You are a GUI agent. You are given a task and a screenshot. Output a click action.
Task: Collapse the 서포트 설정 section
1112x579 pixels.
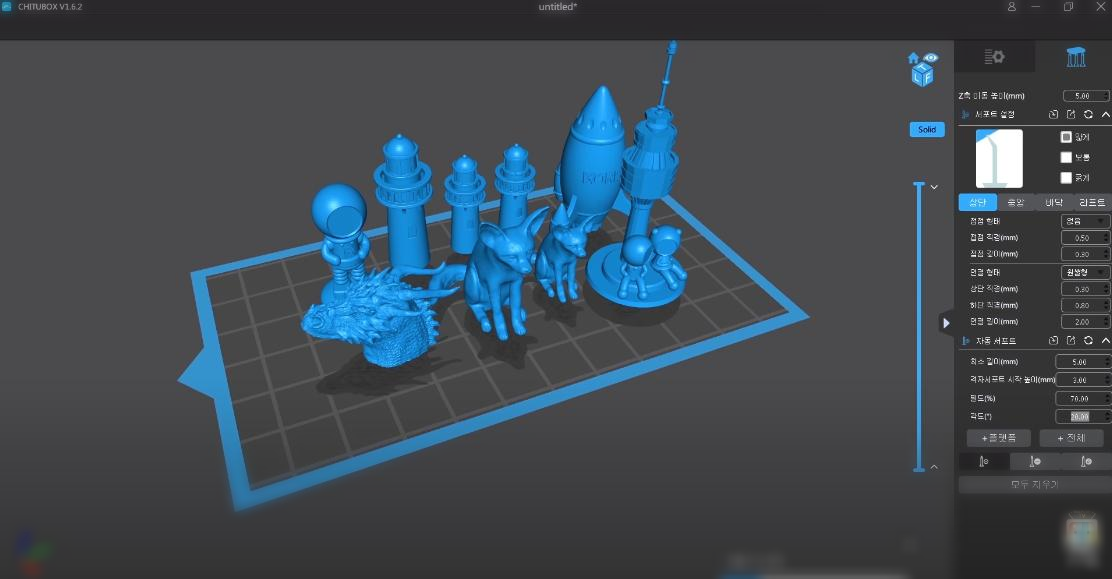click(1105, 114)
